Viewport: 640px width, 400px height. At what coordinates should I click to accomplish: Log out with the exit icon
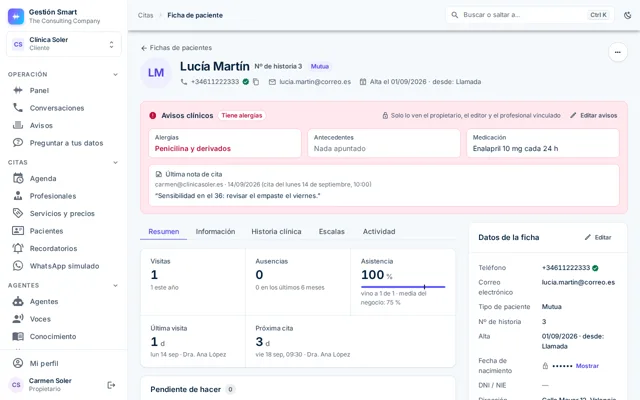111,385
